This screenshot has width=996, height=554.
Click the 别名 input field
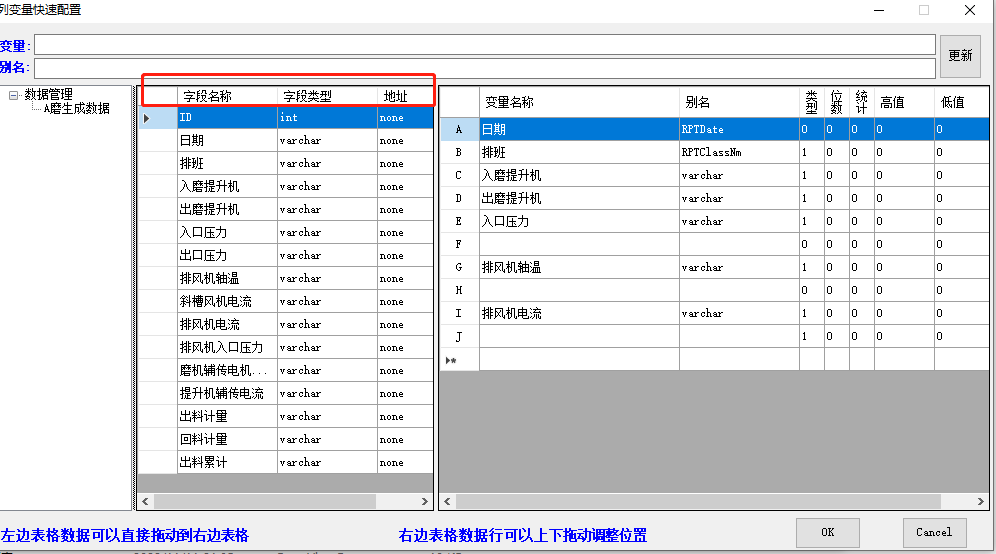pos(485,68)
